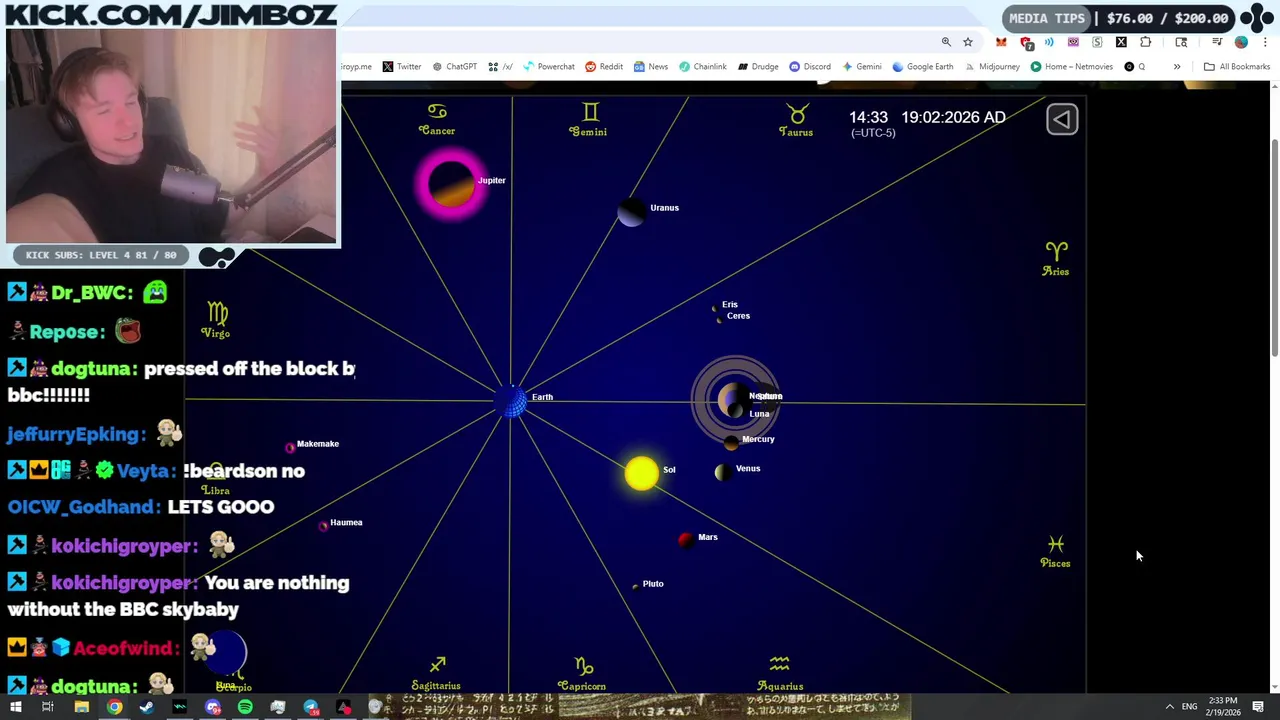Open Steam from the taskbar
The height and width of the screenshot is (720, 1280).
click(x=147, y=707)
